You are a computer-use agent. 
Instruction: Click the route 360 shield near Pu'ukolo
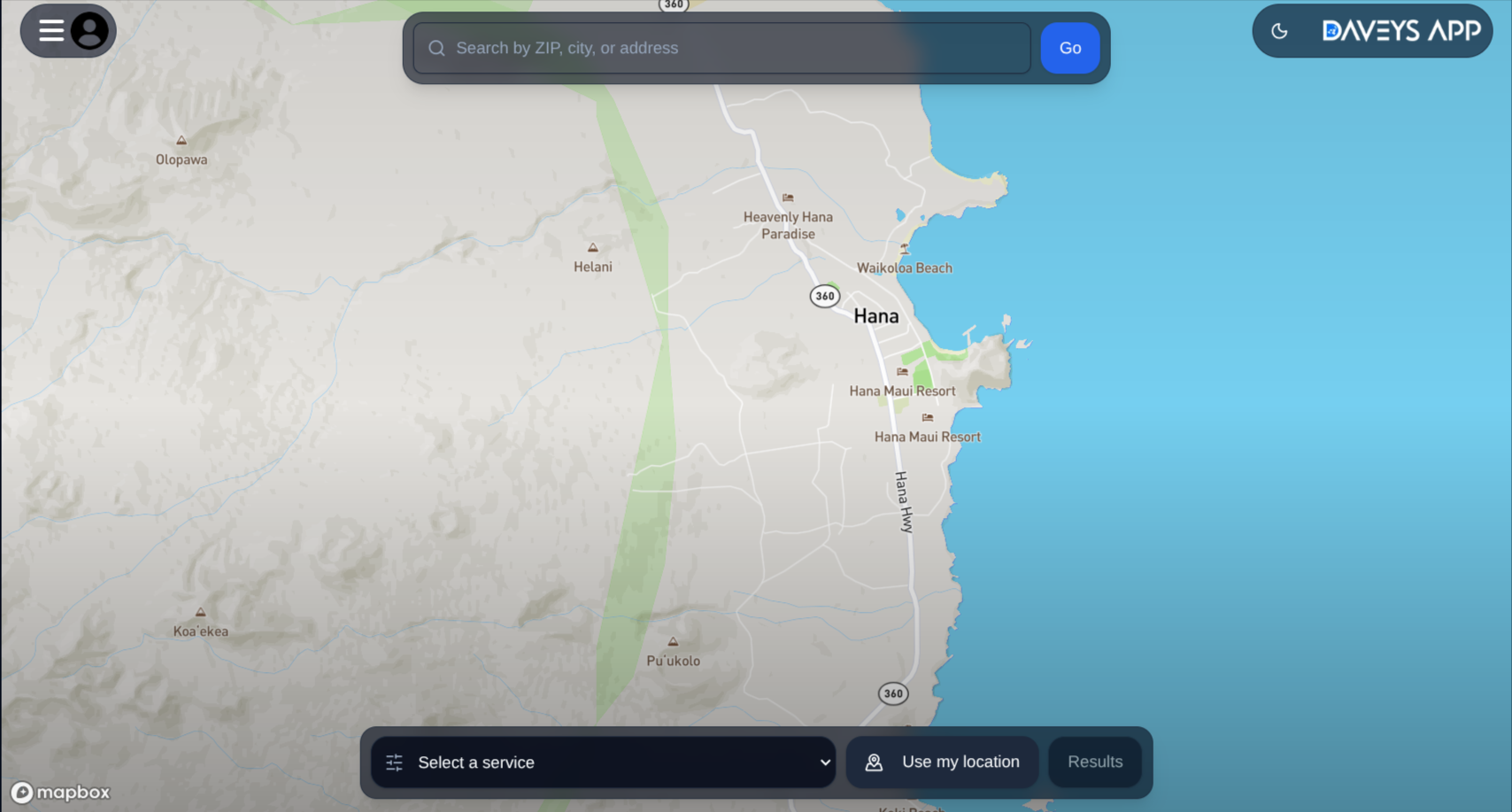893,693
